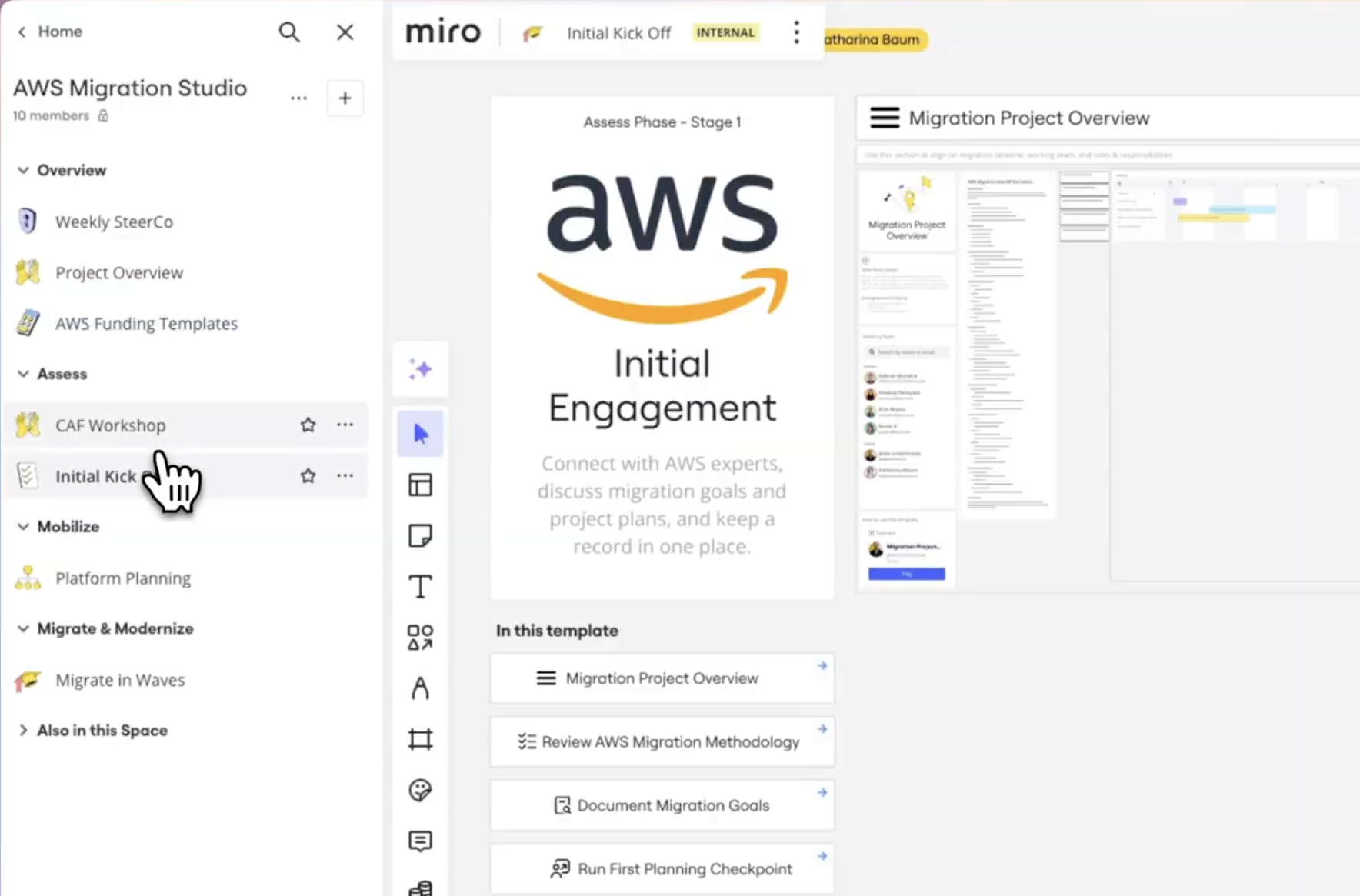
Task: Click the Project Overview icon
Action: tap(28, 273)
